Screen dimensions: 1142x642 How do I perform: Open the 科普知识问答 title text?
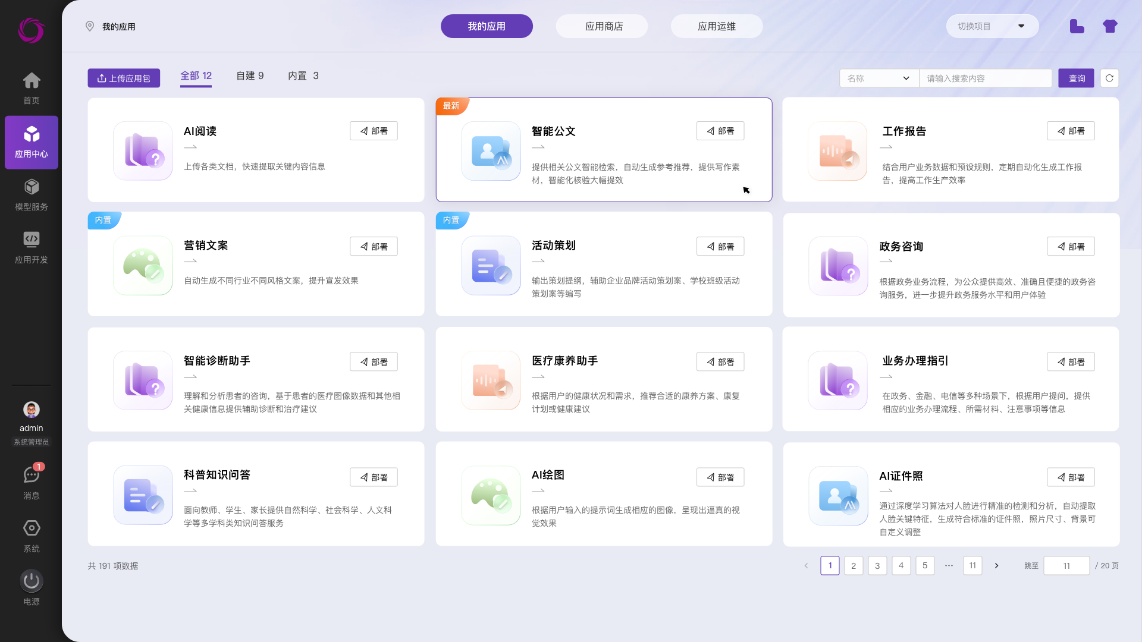(217, 474)
